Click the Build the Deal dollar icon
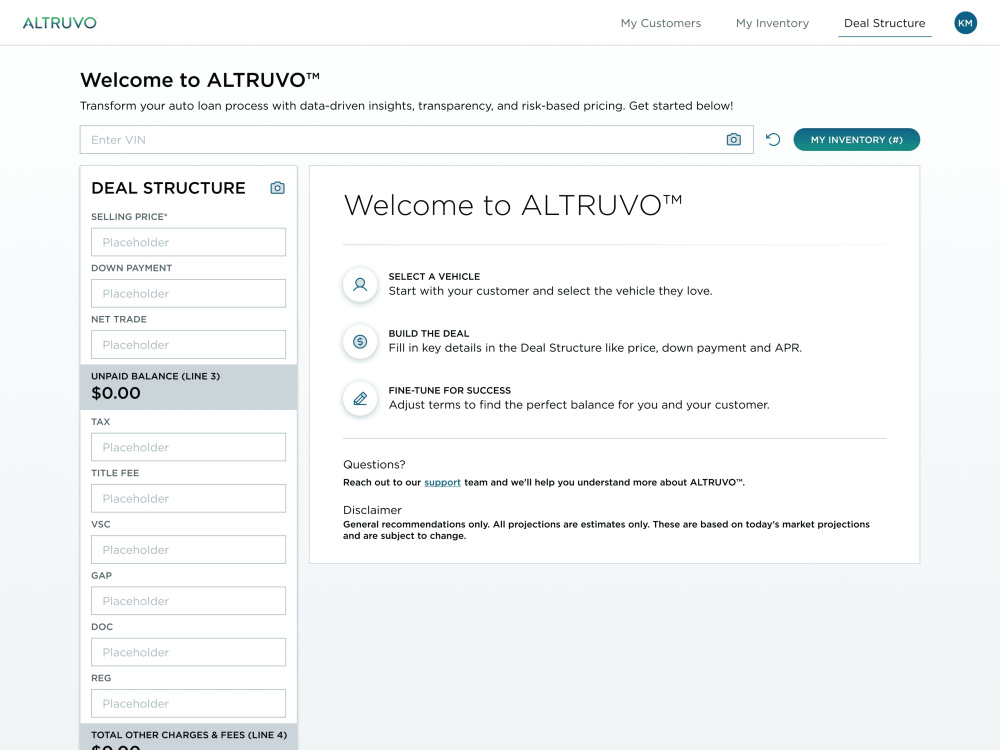Screen dimensions: 1000x750 click(x=360, y=342)
